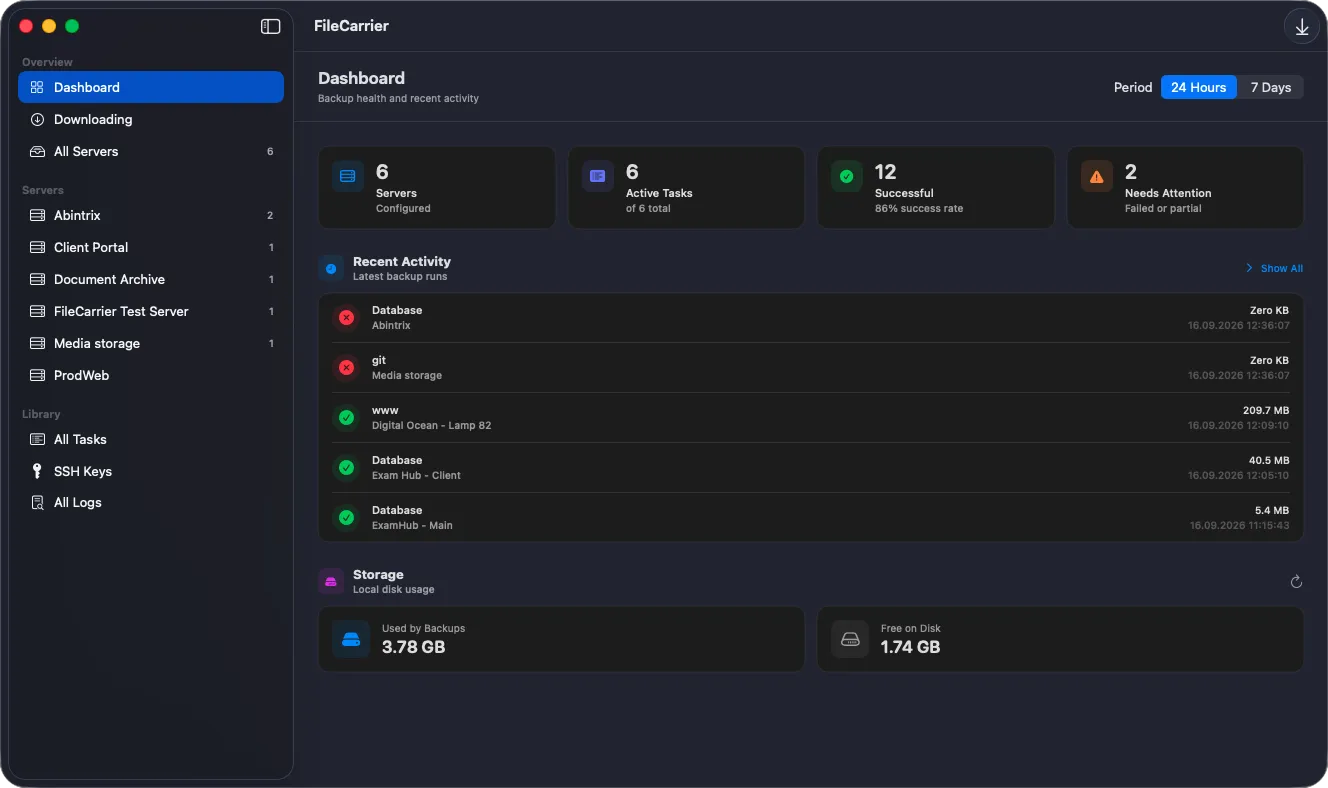1328x788 pixels.
Task: Click the purple Storage section icon
Action: click(x=331, y=581)
